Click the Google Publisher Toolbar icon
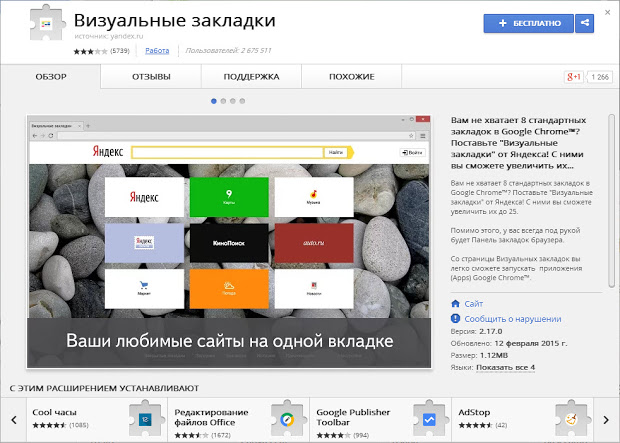This screenshot has width=620, height=443. click(x=429, y=419)
